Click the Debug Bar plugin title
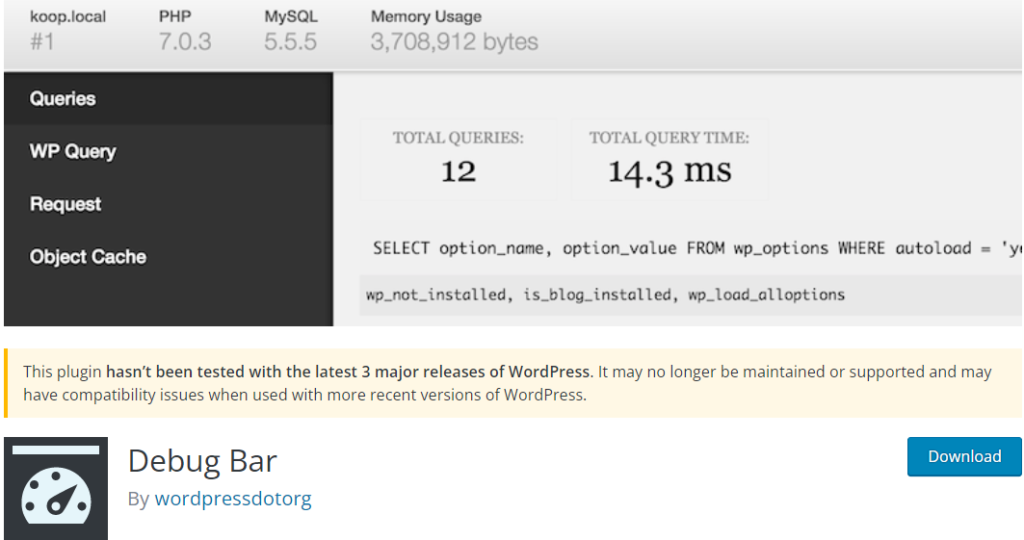 click(x=203, y=461)
